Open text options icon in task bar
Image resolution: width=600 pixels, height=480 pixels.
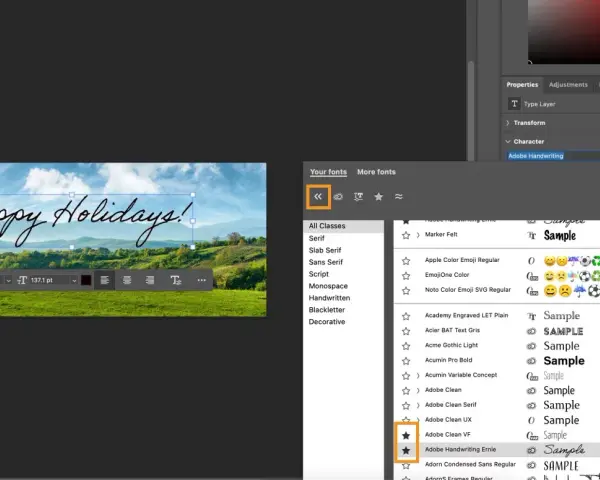pyautogui.click(x=176, y=280)
